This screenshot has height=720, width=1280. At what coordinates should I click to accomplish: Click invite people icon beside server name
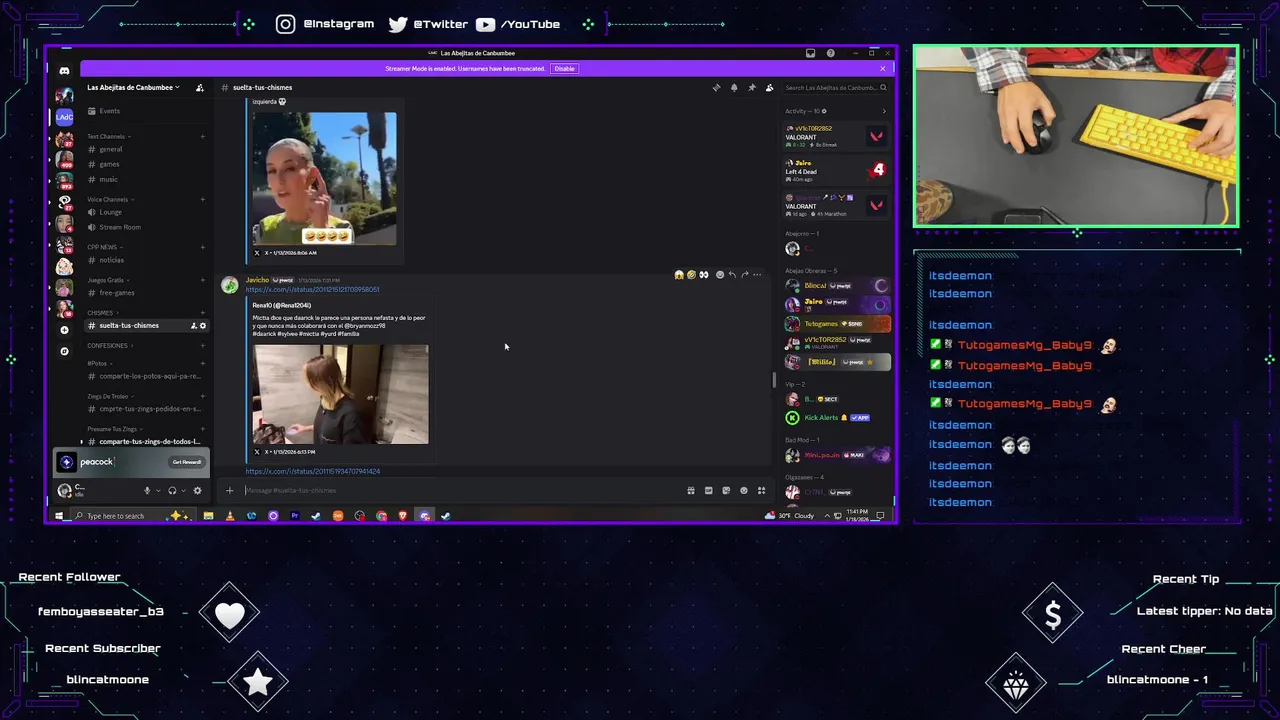pyautogui.click(x=200, y=87)
